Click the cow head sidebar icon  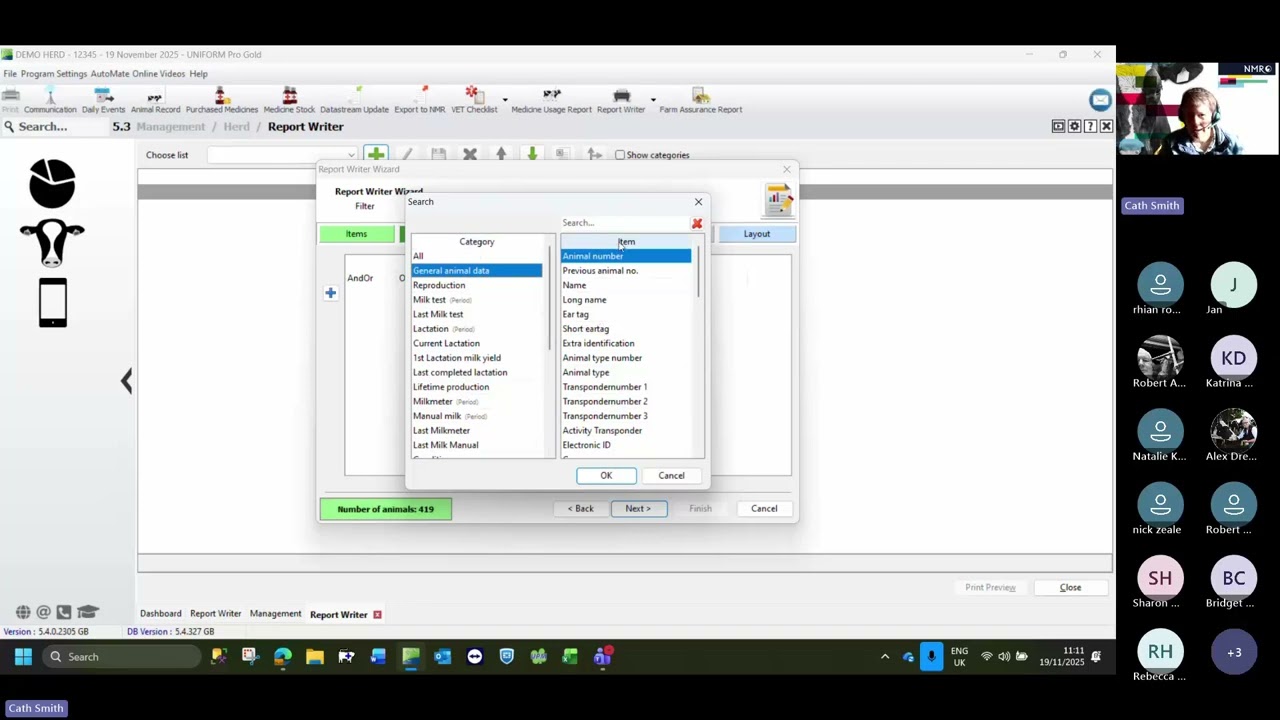pyautogui.click(x=52, y=243)
